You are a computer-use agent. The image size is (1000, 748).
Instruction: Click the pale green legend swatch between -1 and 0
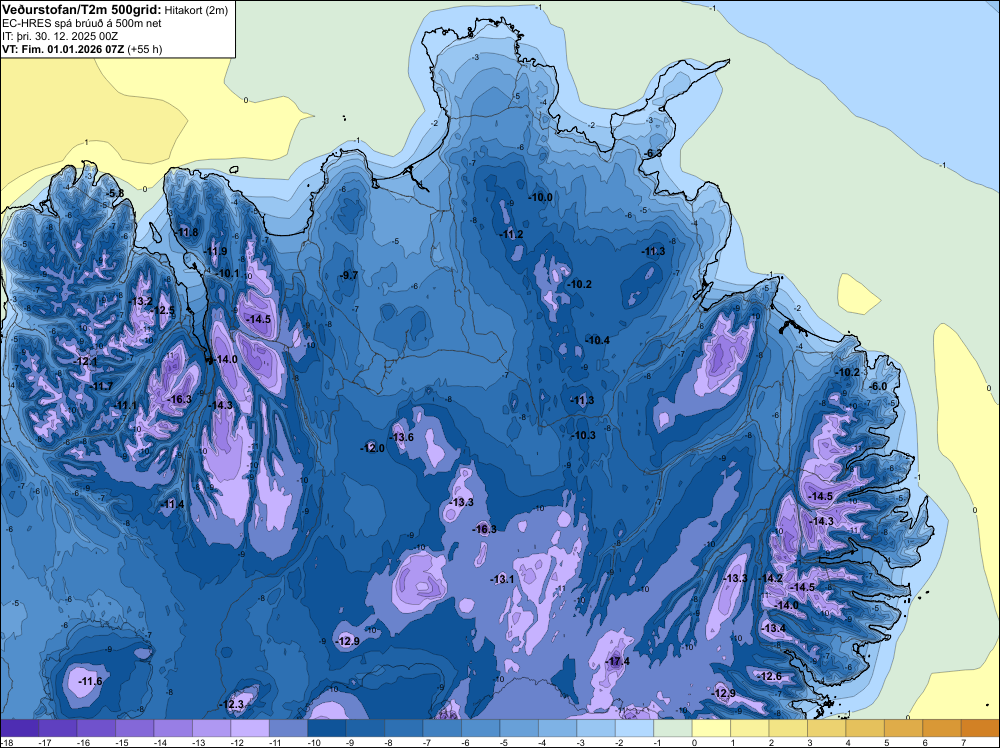point(673,728)
